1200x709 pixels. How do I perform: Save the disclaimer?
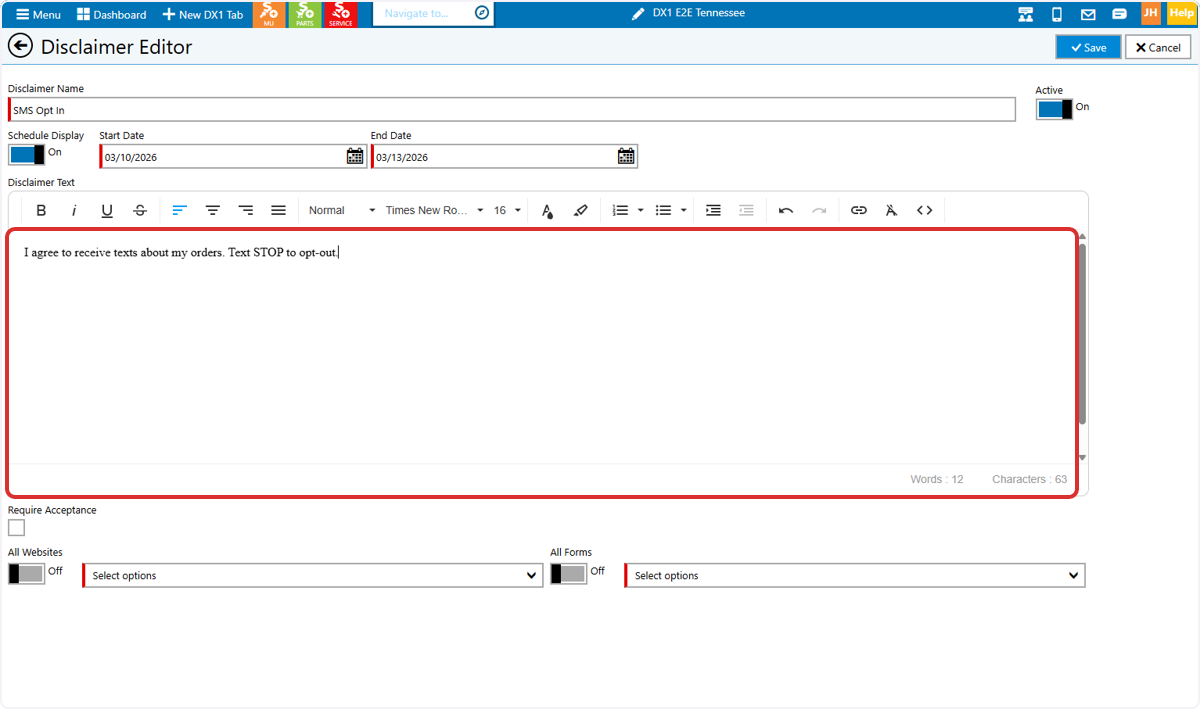pos(1088,47)
